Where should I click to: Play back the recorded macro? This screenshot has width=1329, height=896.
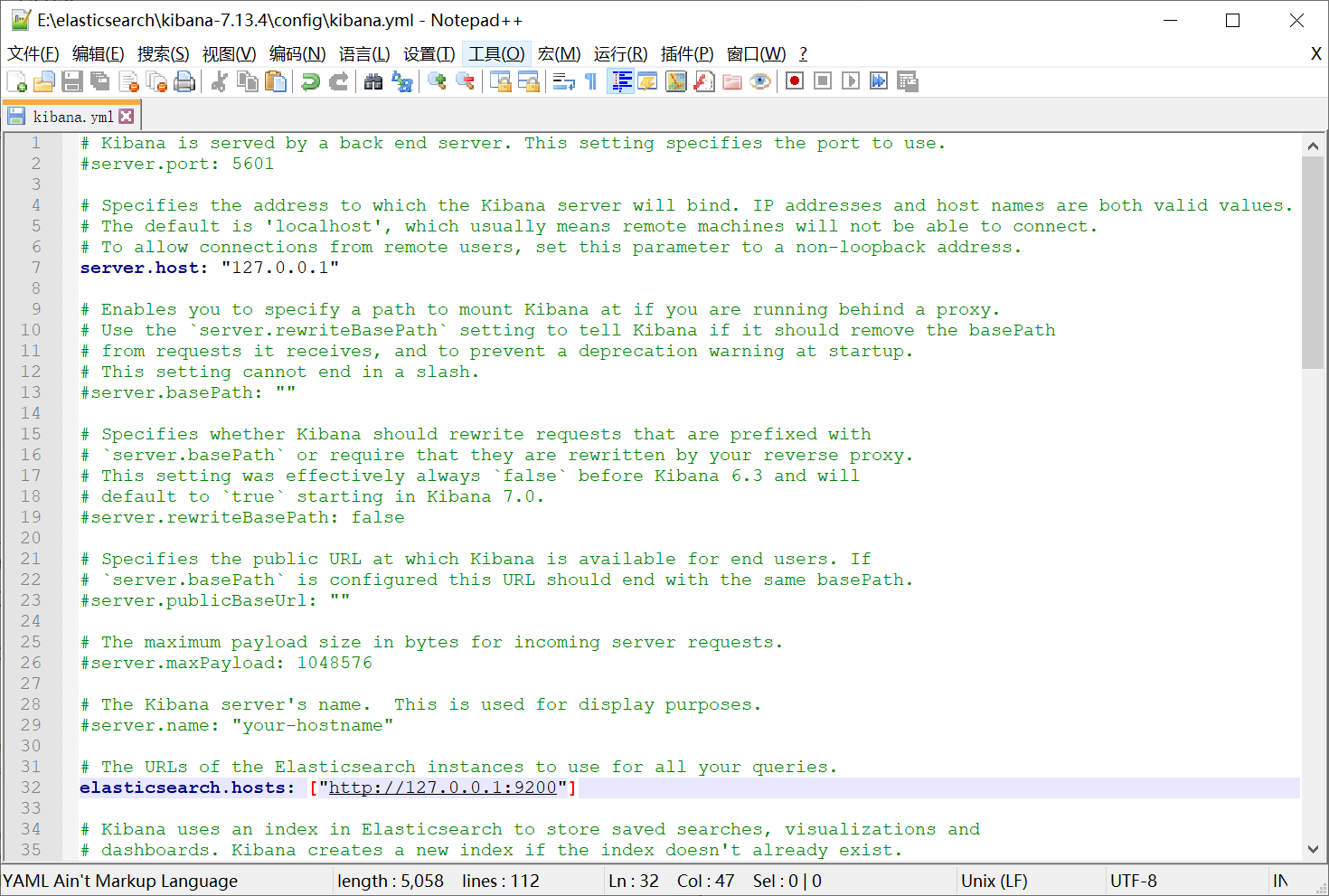[851, 81]
